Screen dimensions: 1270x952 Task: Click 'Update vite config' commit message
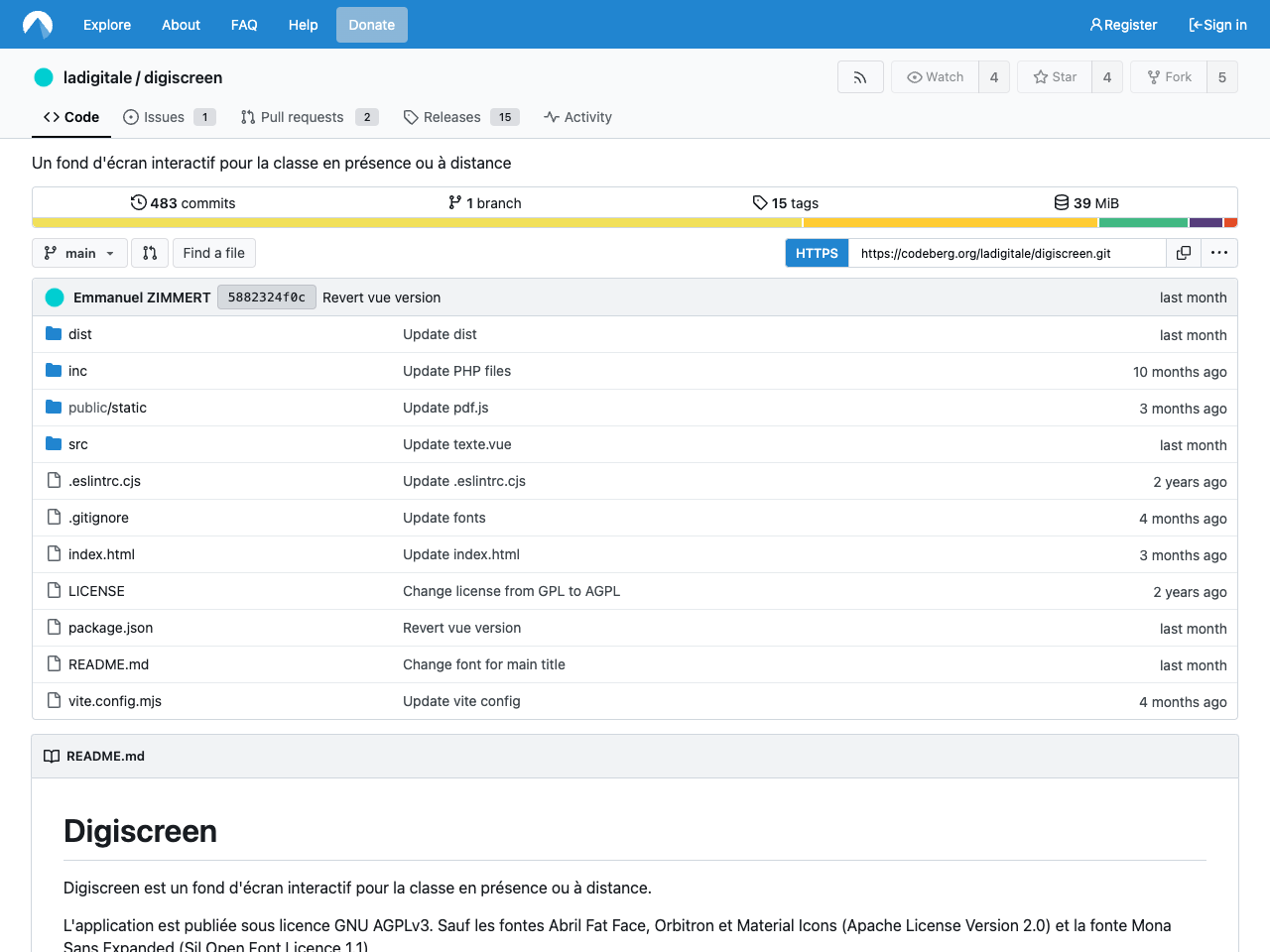461,701
